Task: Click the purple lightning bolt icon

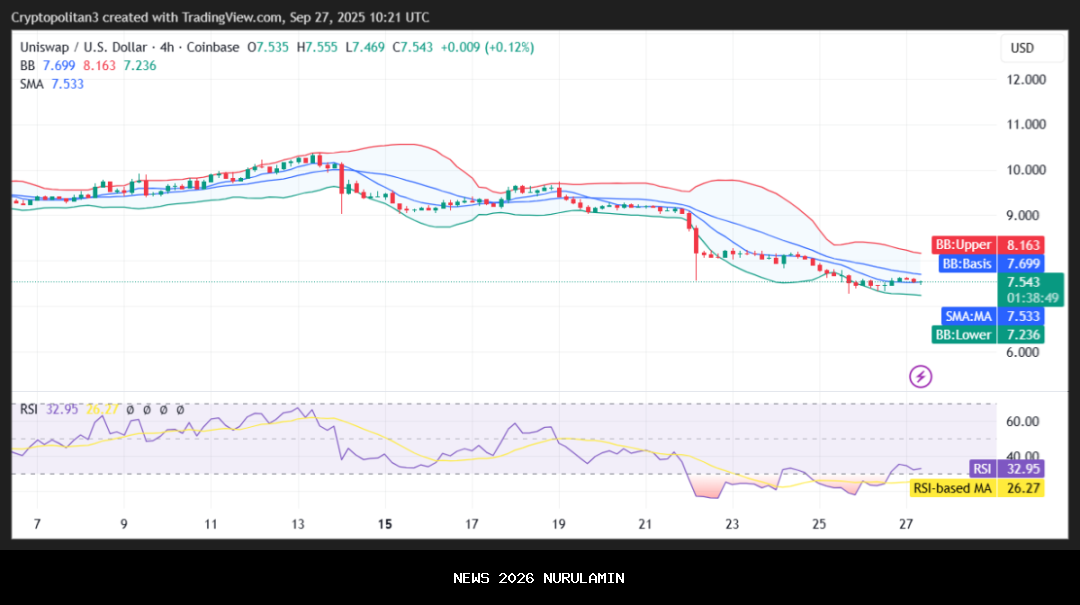Action: [920, 376]
